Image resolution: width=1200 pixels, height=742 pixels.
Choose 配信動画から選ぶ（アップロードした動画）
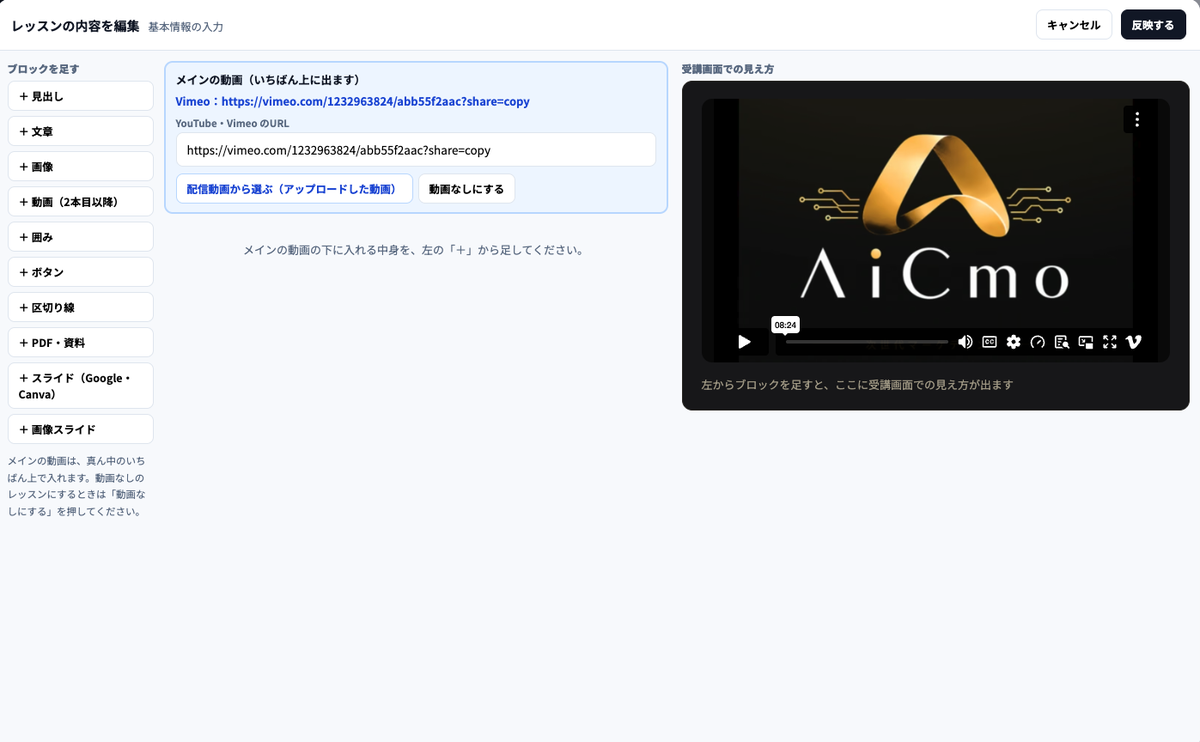[294, 188]
